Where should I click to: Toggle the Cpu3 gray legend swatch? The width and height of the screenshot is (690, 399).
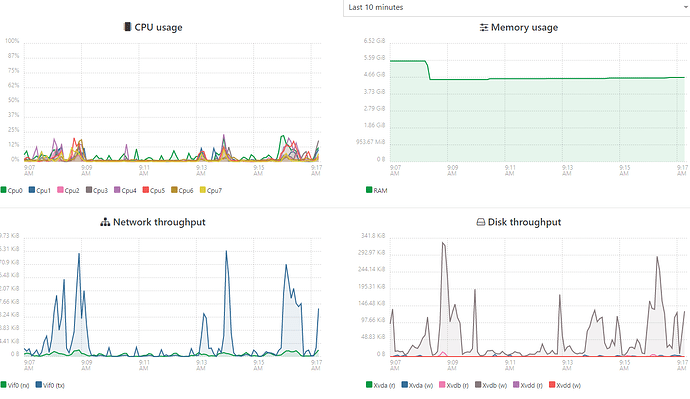[89, 190]
